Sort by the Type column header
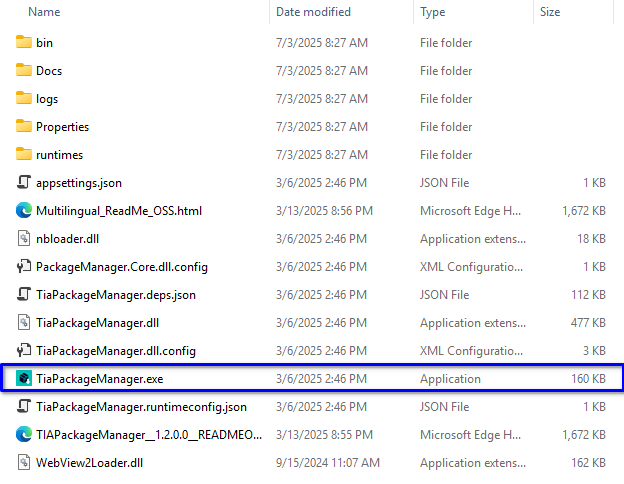Screen dimensions: 624x484 433,12
